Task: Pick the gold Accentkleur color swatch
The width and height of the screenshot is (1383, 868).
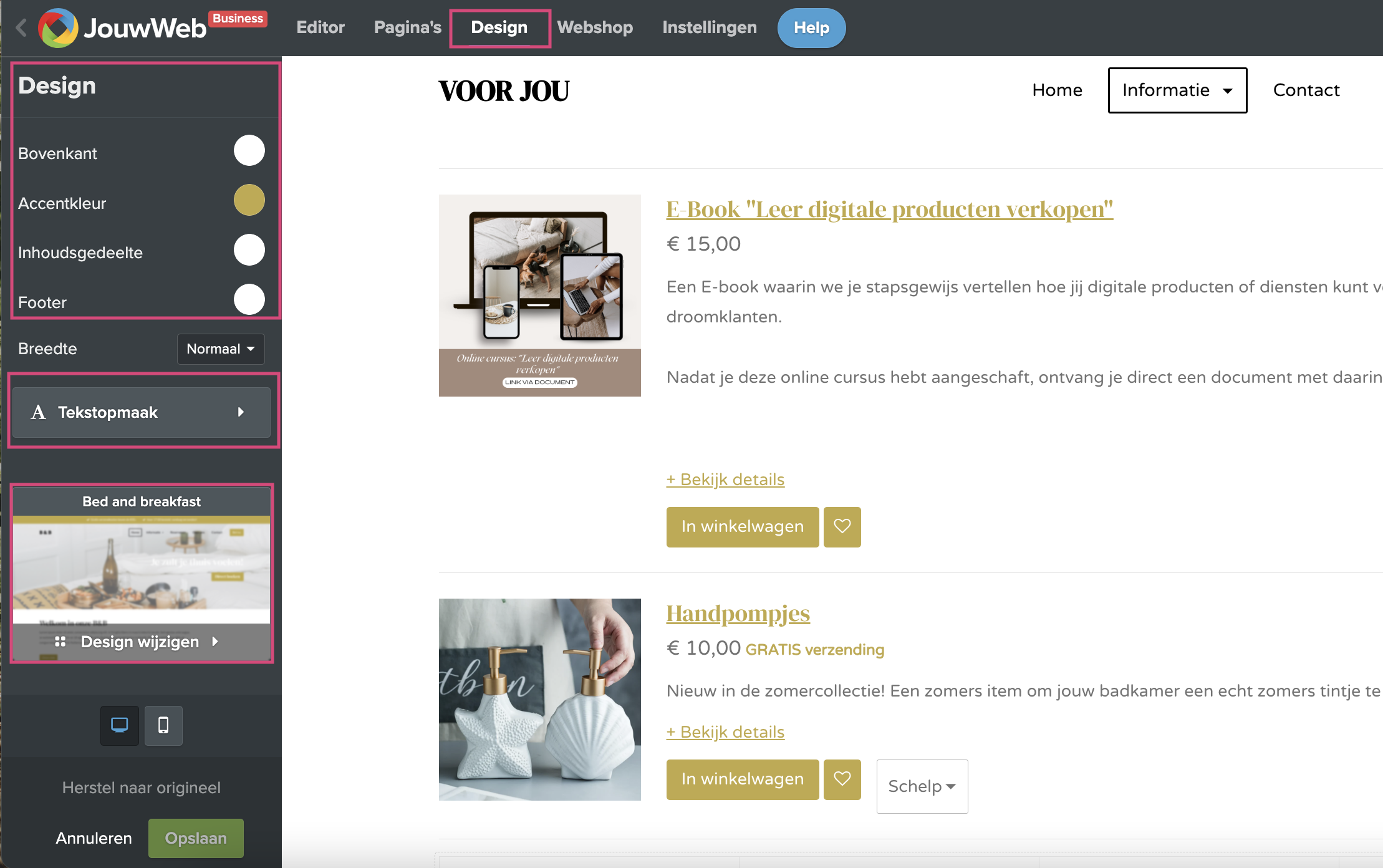Action: [x=249, y=200]
